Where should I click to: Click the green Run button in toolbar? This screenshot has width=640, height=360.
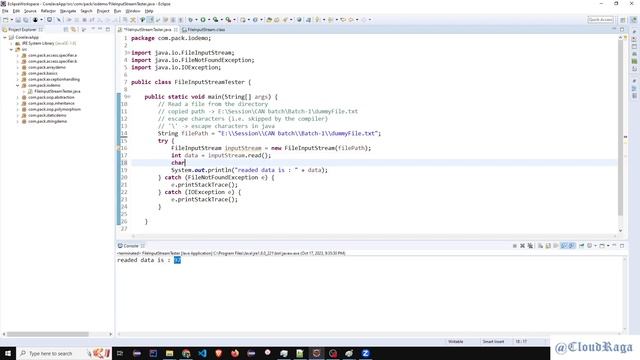click(203, 20)
